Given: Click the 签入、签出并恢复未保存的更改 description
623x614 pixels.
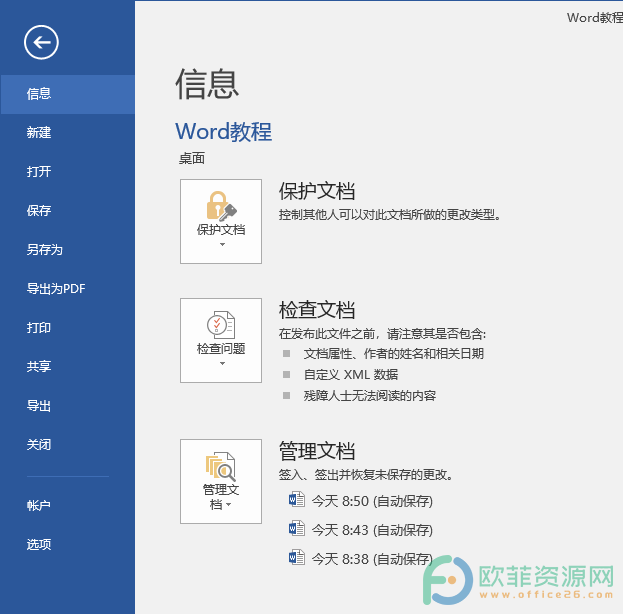Looking at the screenshot, I should coord(366,475).
